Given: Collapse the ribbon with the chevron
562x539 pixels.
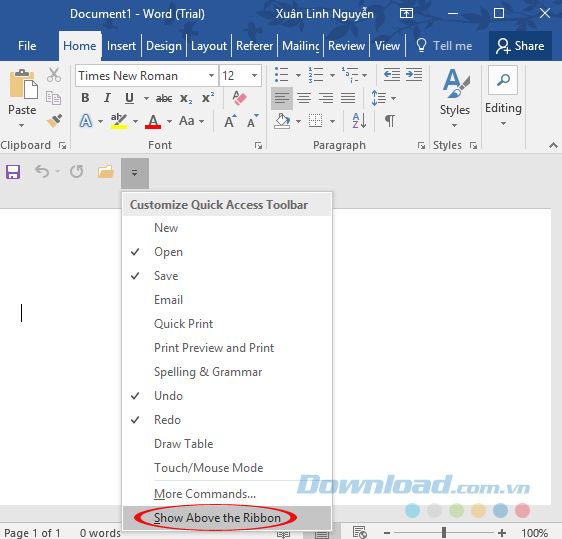Looking at the screenshot, I should (x=553, y=145).
